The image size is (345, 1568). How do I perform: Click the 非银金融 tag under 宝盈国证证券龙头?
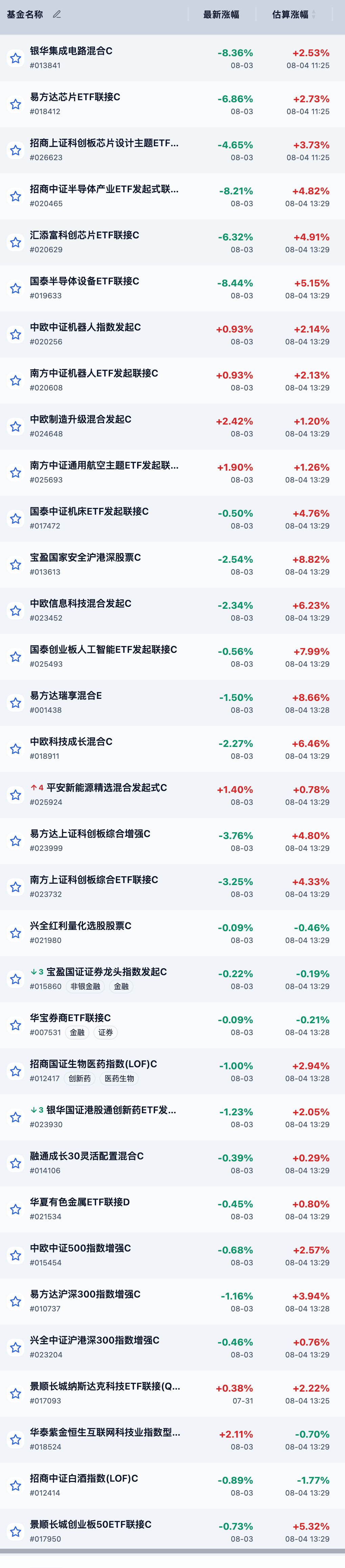[85, 986]
